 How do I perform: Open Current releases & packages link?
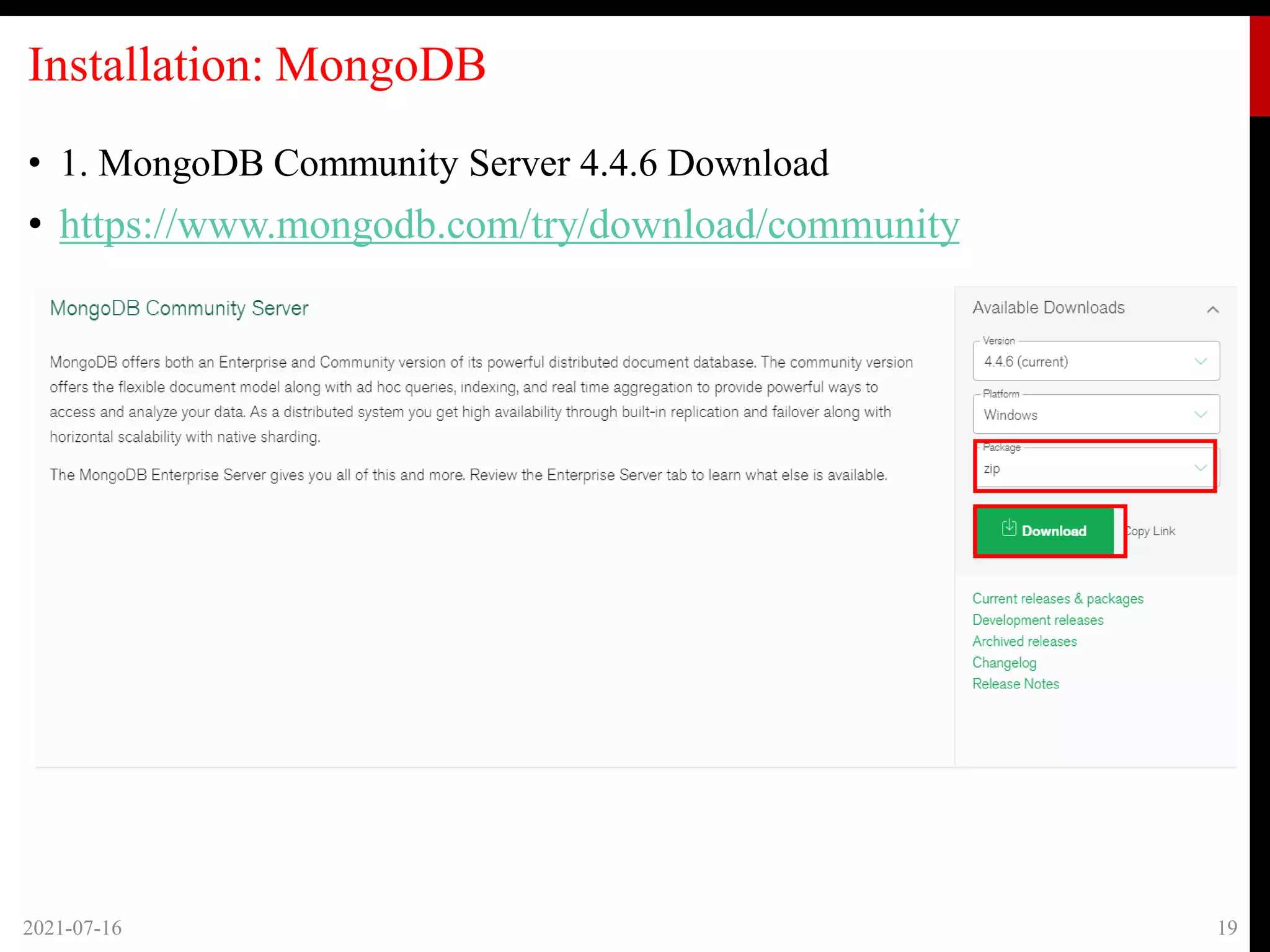(x=1057, y=599)
